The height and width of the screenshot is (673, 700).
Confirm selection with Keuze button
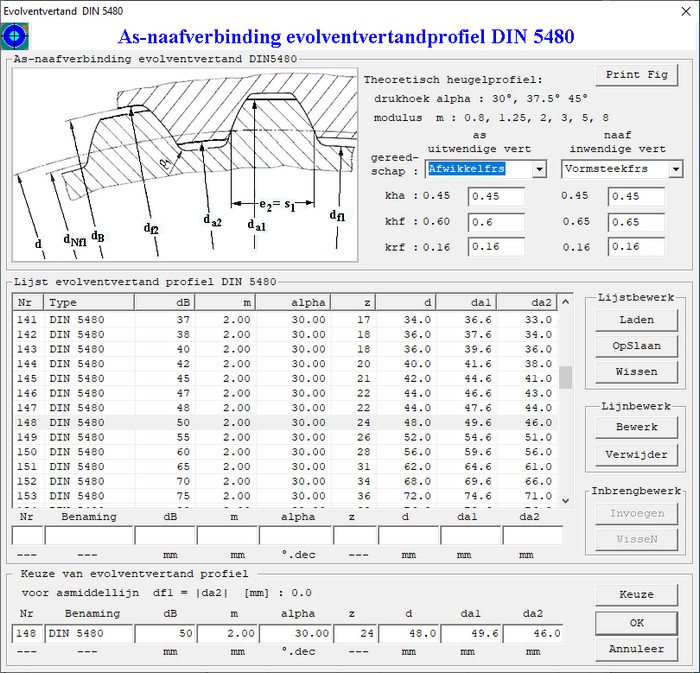tap(637, 595)
